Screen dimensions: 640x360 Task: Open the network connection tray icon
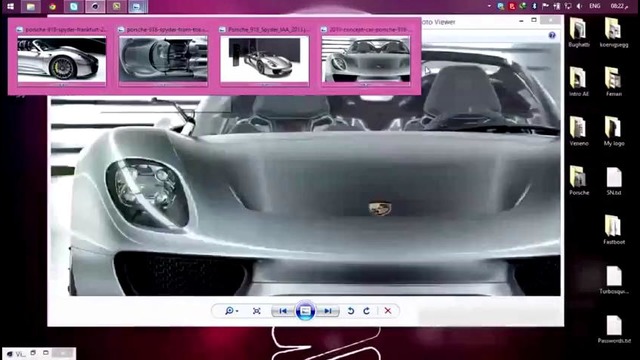[x=568, y=6]
